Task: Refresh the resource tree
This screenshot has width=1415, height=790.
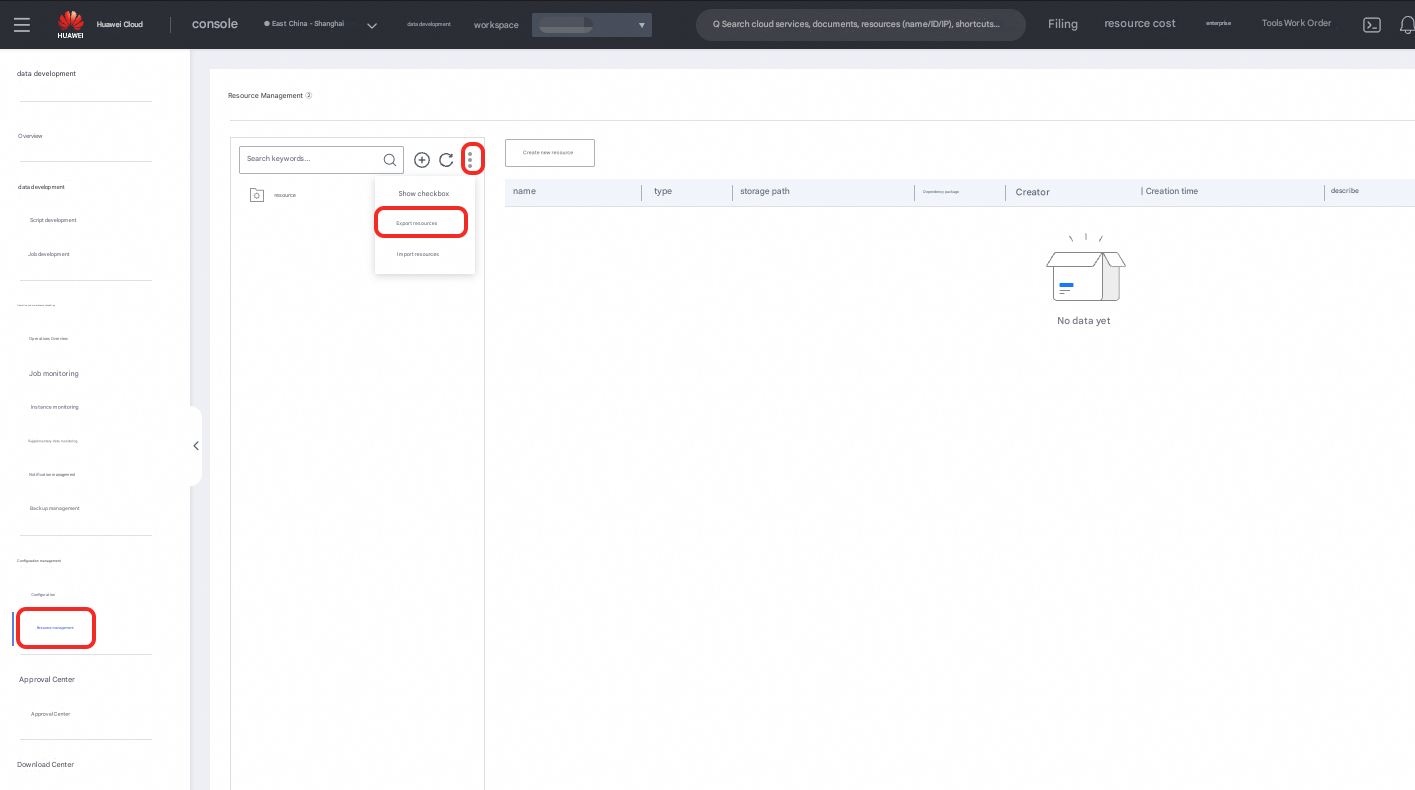Action: (446, 160)
